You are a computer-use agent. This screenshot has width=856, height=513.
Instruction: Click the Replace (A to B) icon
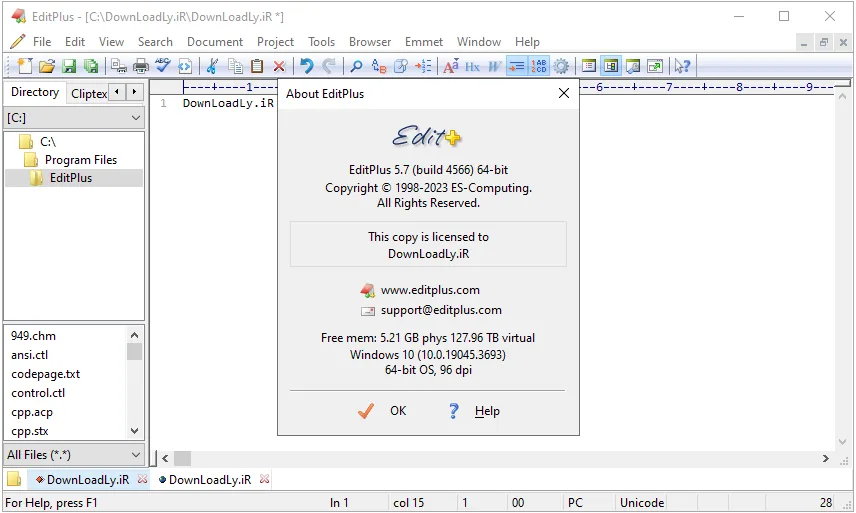click(x=379, y=66)
